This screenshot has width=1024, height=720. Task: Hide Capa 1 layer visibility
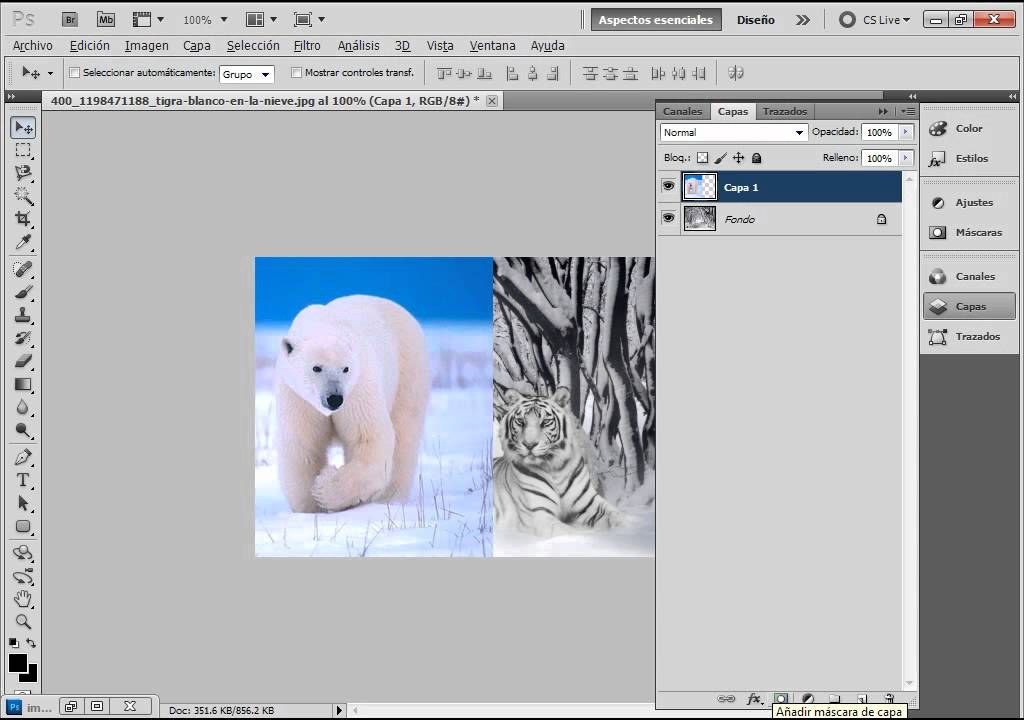pos(668,186)
